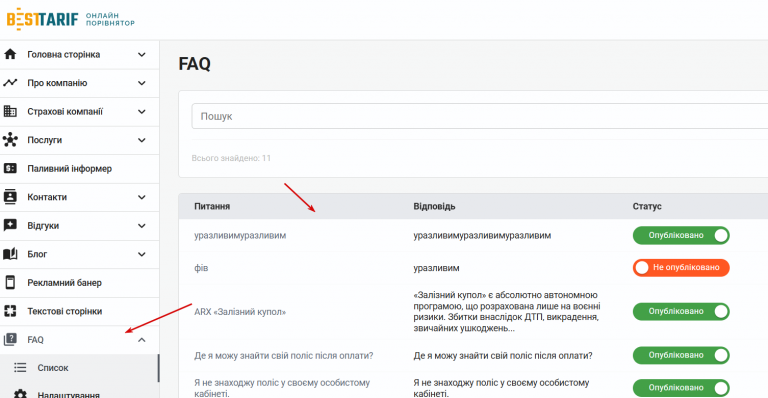The width and height of the screenshot is (768, 398).
Task: Click the Контакти contact card icon
Action: click(10, 197)
